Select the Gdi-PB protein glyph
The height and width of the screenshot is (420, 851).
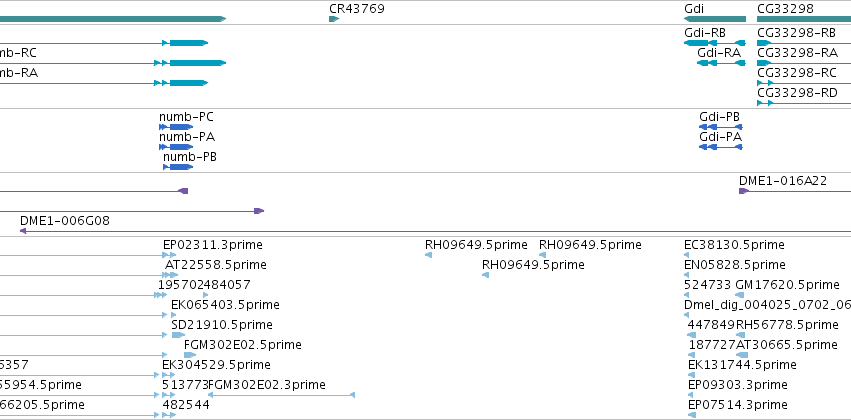pos(721,127)
